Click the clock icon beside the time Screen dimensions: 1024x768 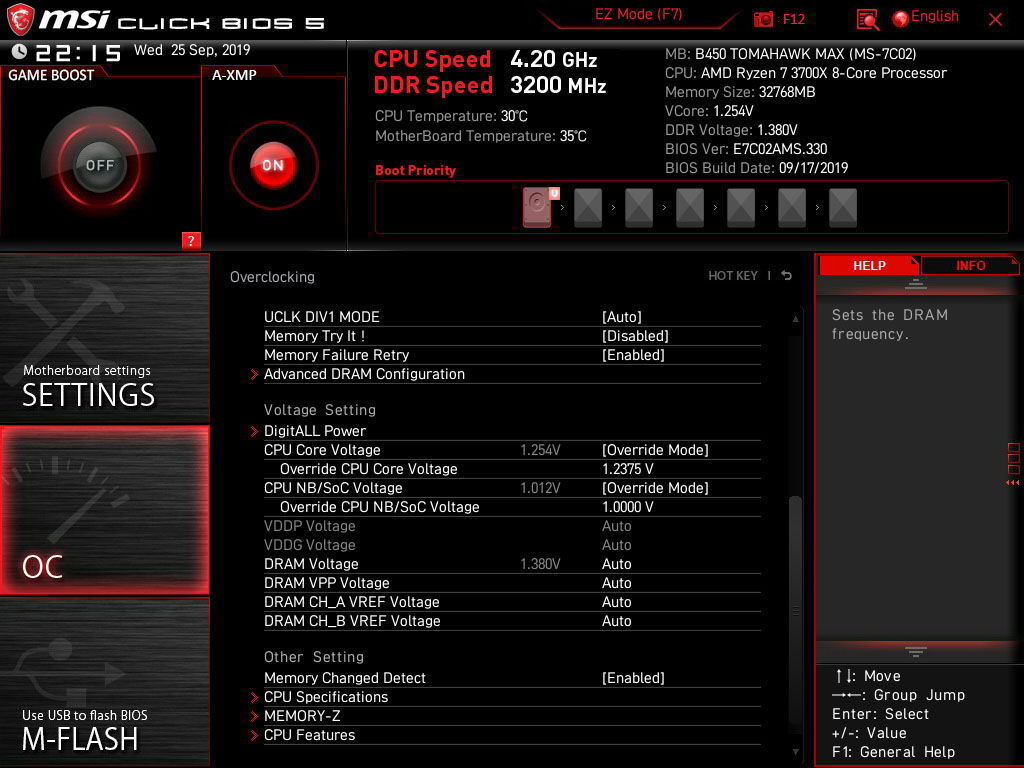tap(20, 51)
